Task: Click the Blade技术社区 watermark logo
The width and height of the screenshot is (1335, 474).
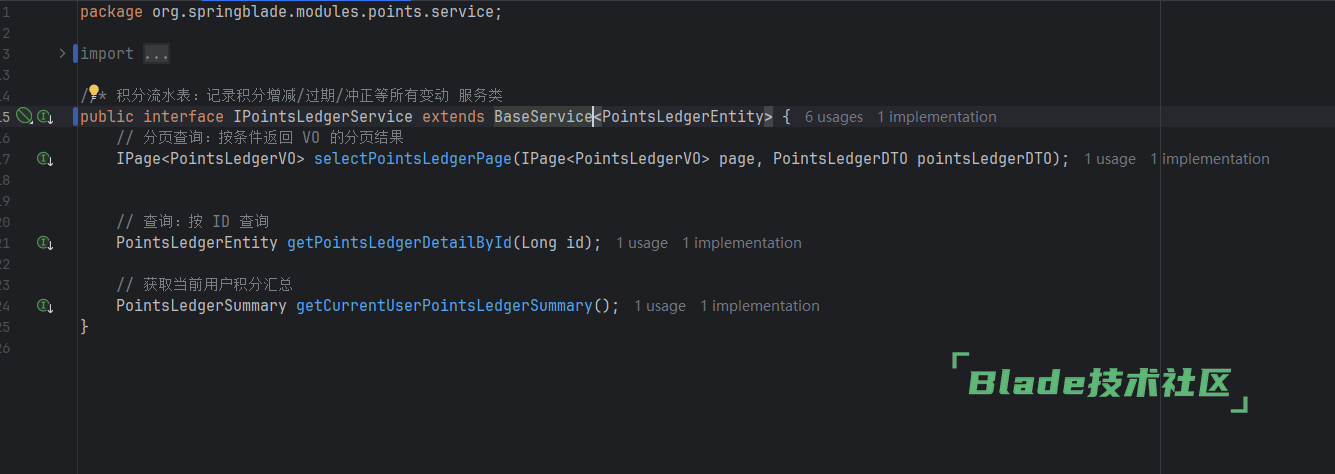Action: coord(1100,382)
